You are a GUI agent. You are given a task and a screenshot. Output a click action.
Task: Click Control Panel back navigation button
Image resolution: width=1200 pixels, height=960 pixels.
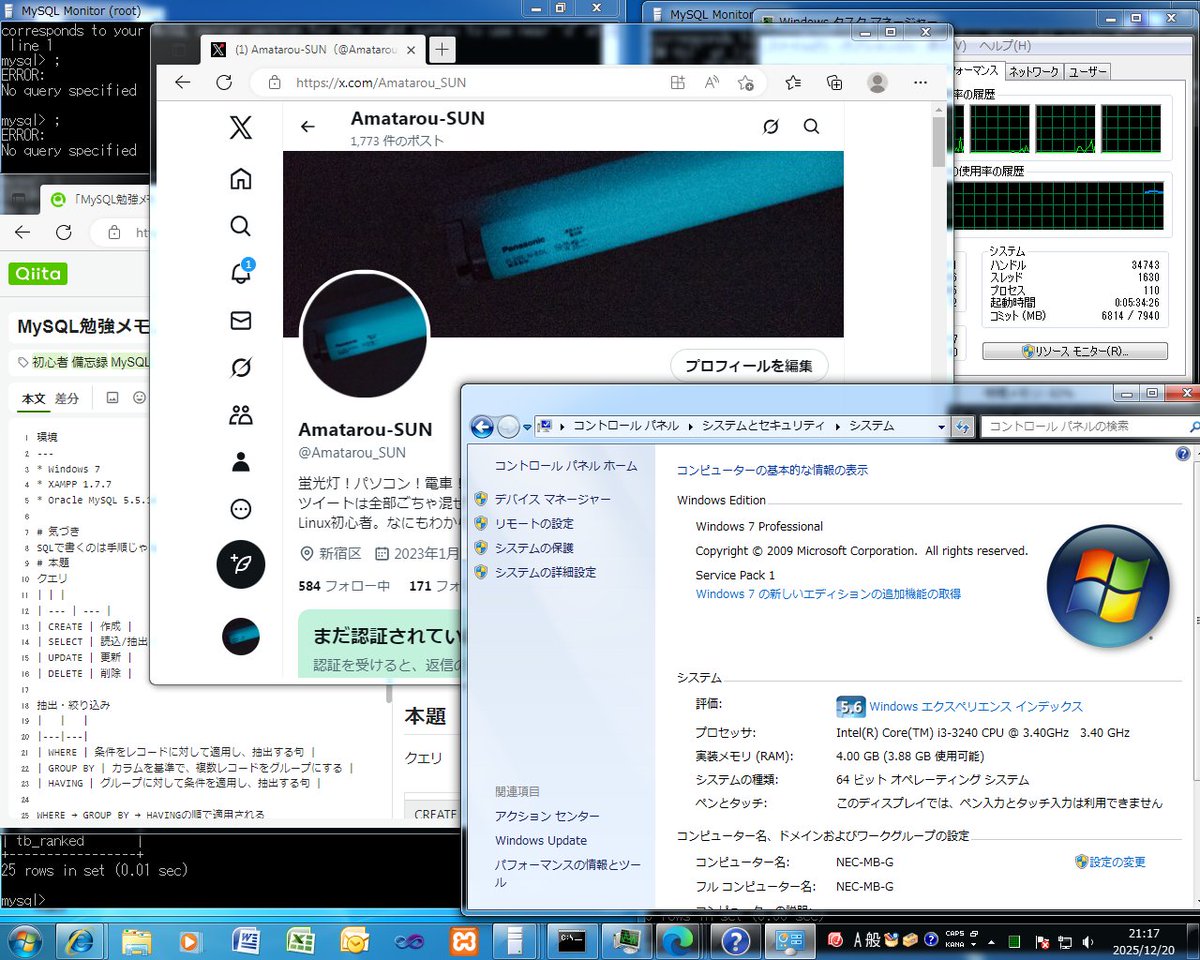[482, 427]
